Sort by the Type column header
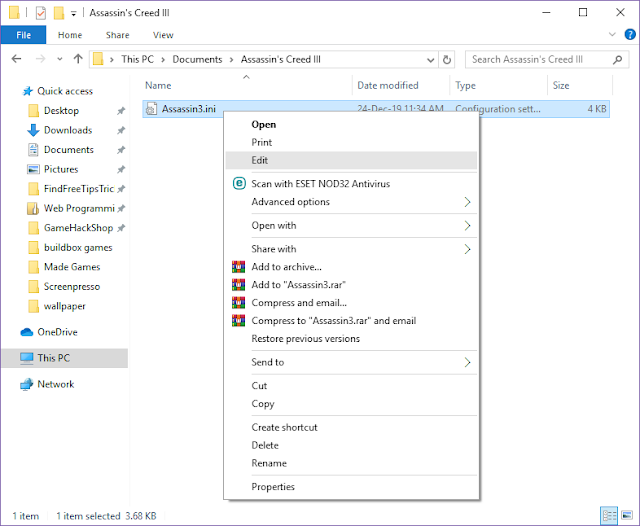This screenshot has height=526, width=640. pos(498,85)
